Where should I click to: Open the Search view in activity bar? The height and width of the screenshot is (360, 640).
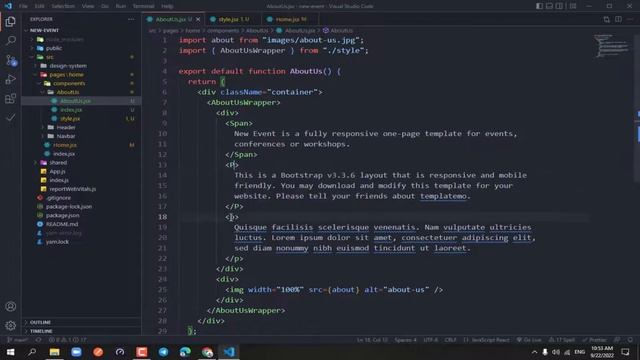(11, 40)
